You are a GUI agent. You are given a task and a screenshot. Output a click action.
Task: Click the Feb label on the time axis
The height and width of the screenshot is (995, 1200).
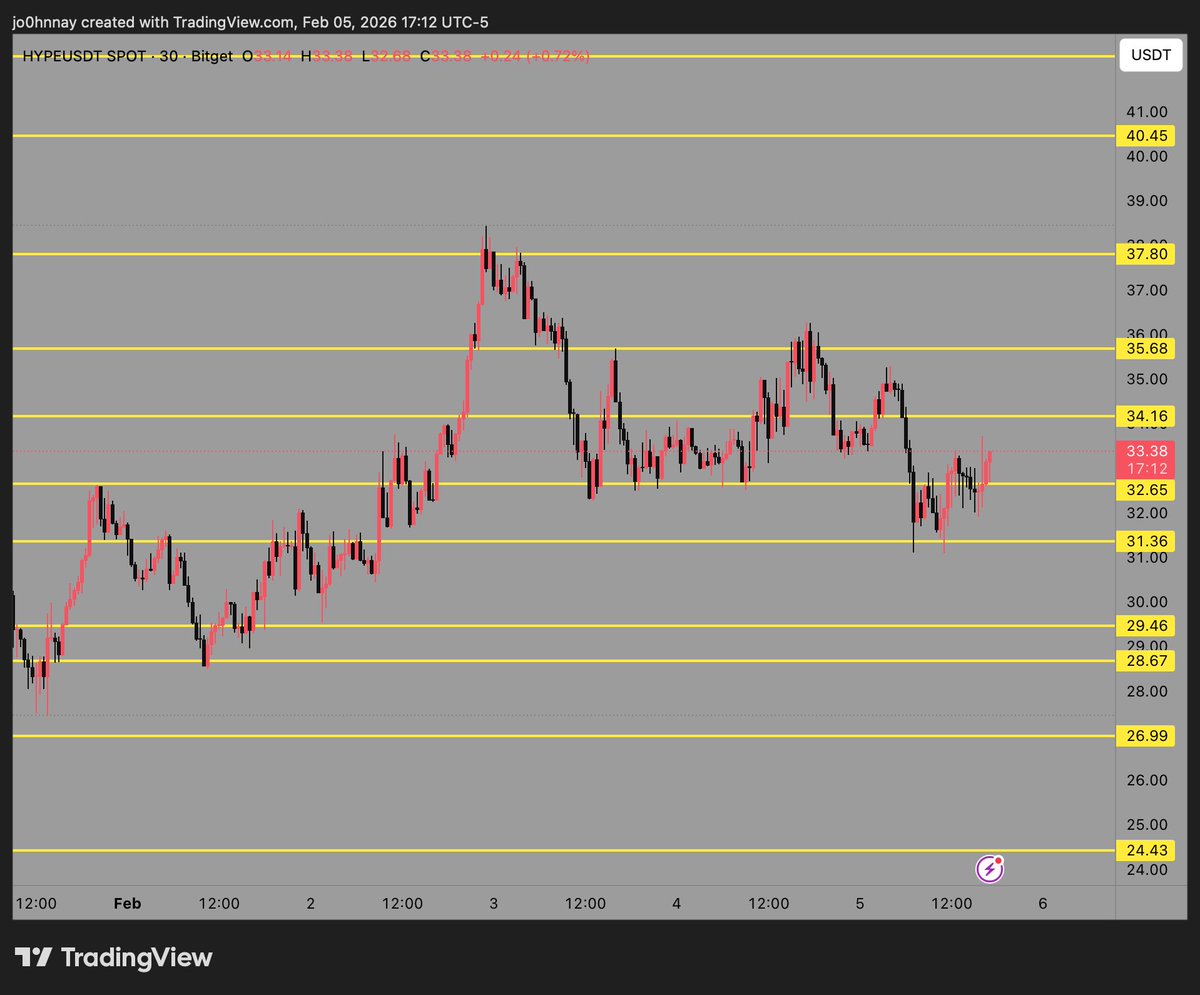coord(127,903)
